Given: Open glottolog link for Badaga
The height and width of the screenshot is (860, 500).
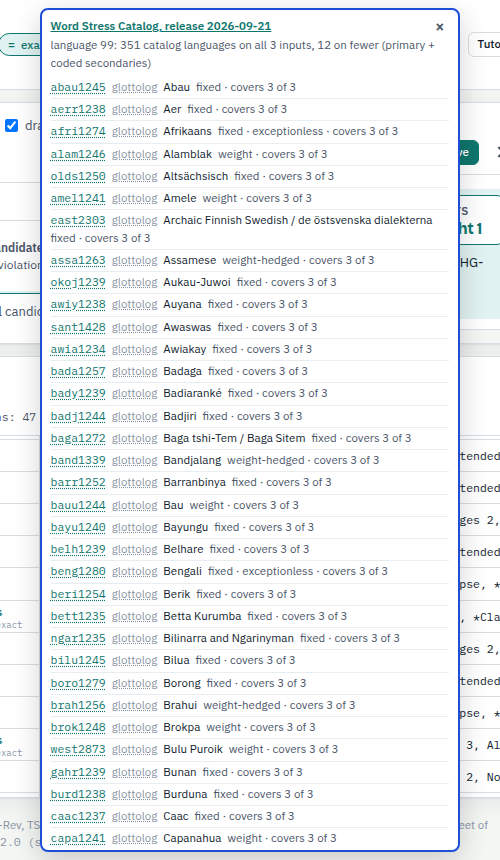Looking at the screenshot, I should (135, 371).
